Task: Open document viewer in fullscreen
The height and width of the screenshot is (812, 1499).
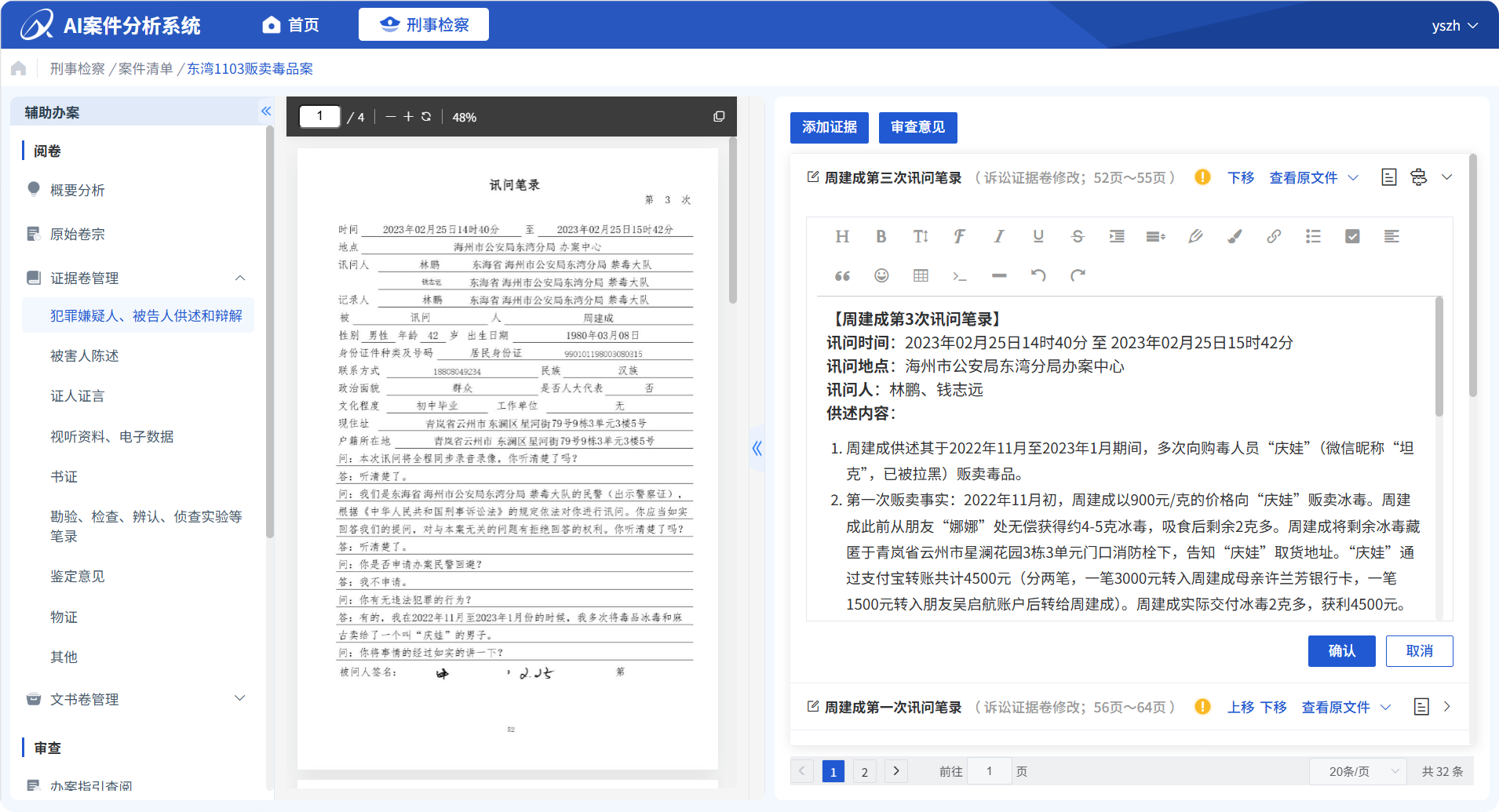Action: pos(719,117)
